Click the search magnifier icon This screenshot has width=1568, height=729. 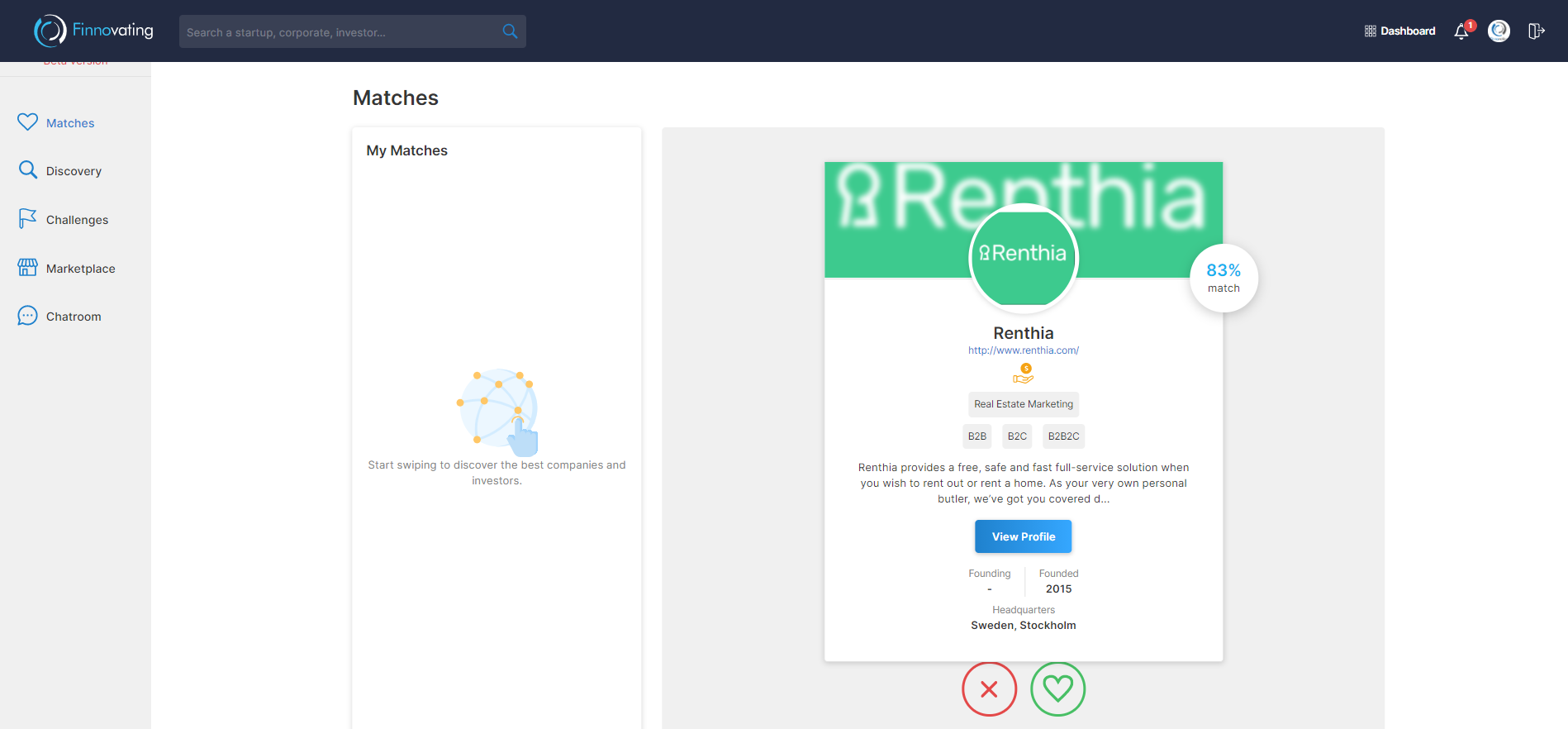coord(510,31)
